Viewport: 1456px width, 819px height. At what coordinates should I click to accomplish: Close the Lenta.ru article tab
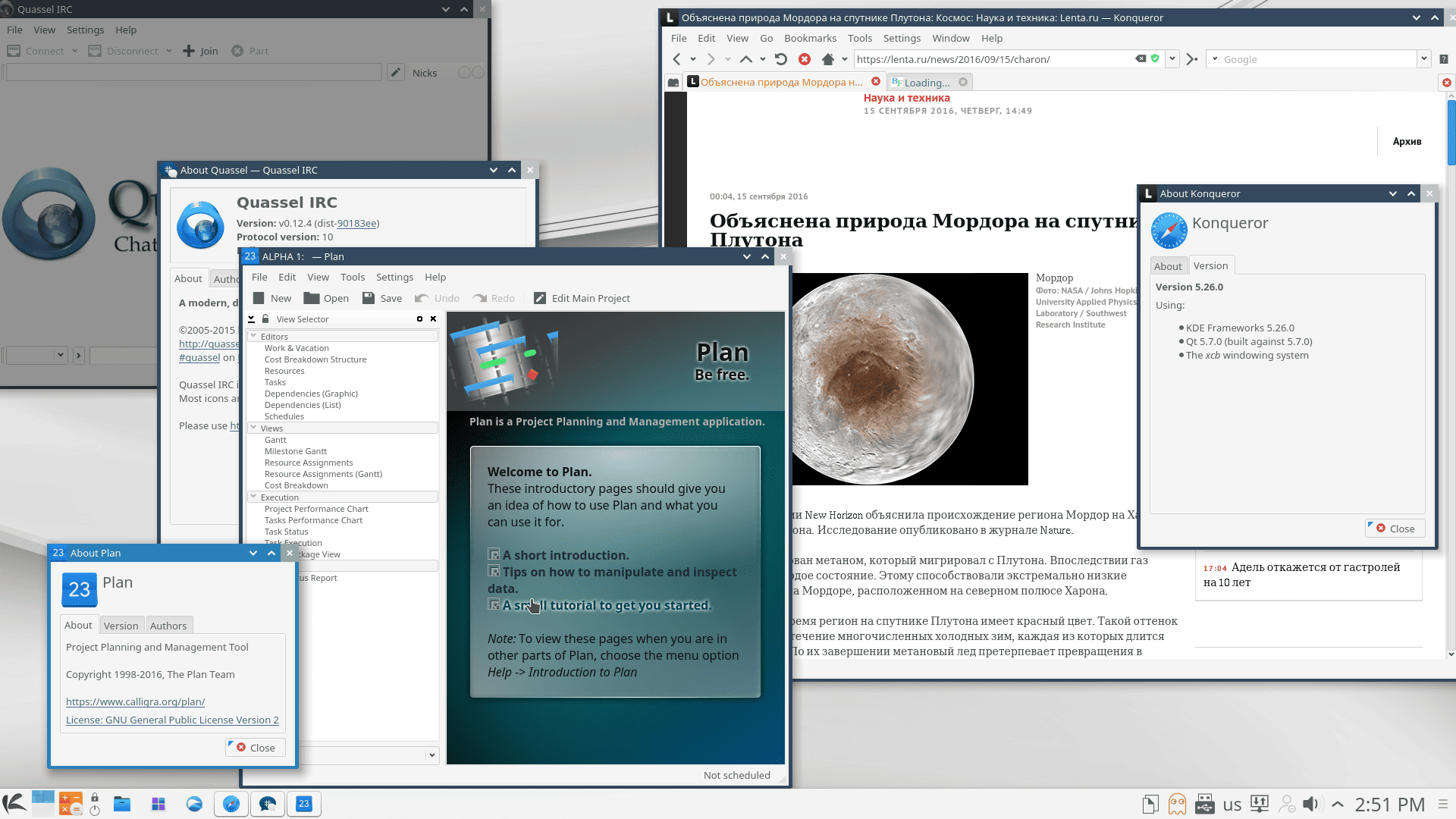pos(876,81)
